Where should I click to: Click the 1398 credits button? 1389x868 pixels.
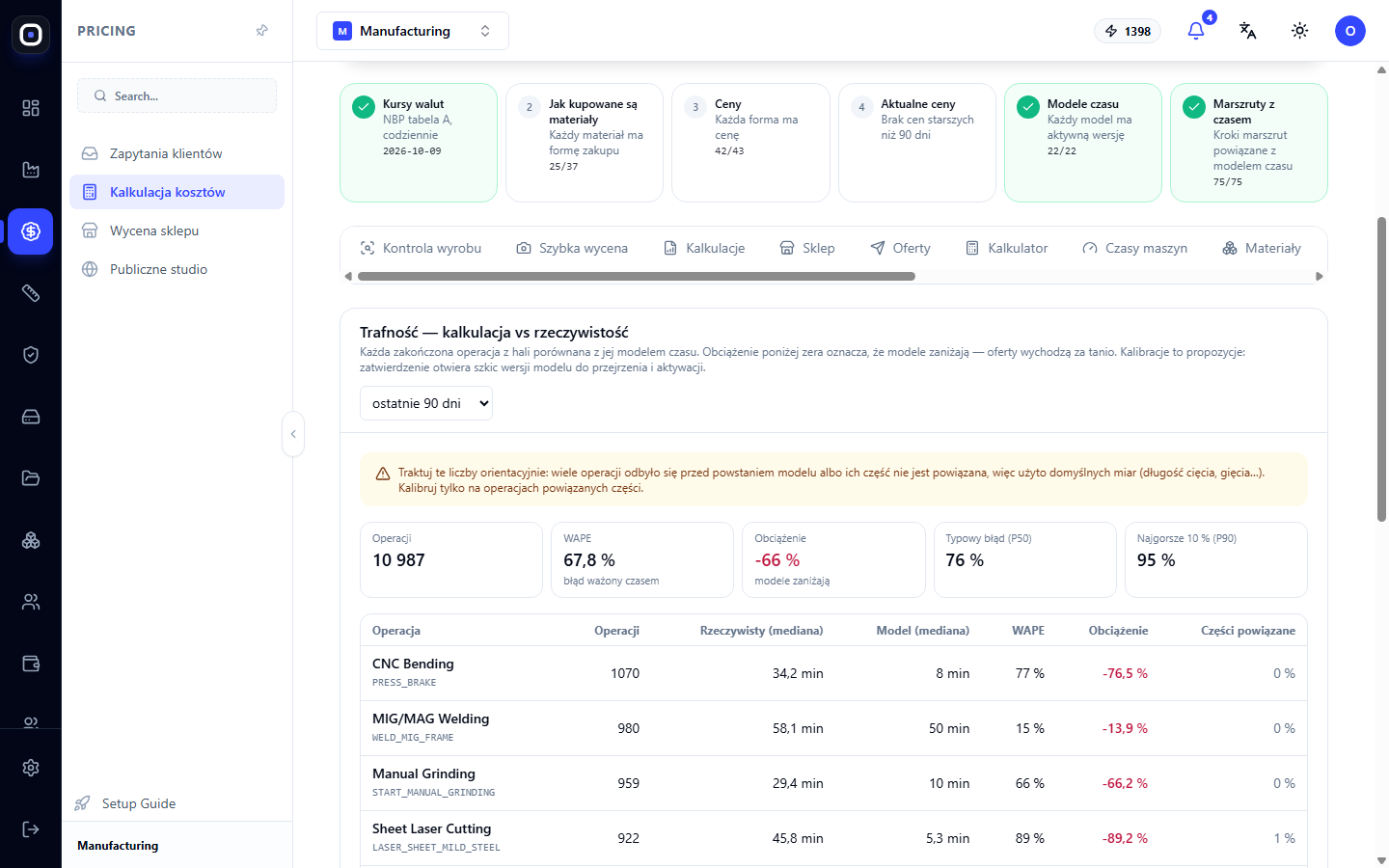1128,31
